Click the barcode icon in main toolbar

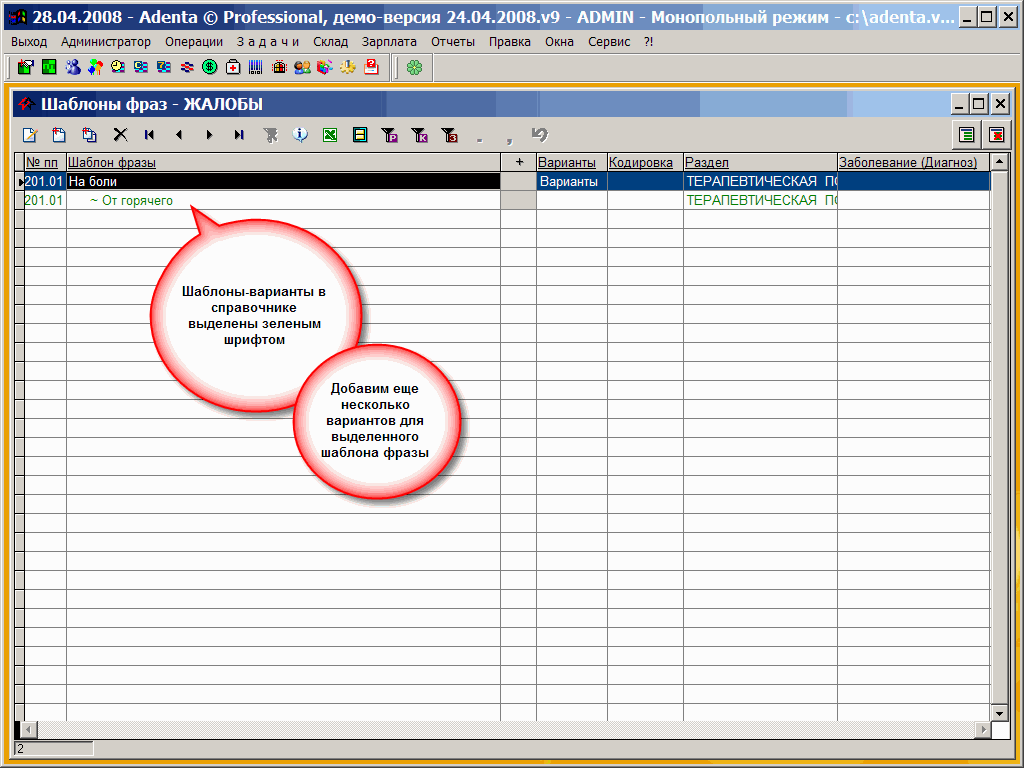click(x=256, y=67)
